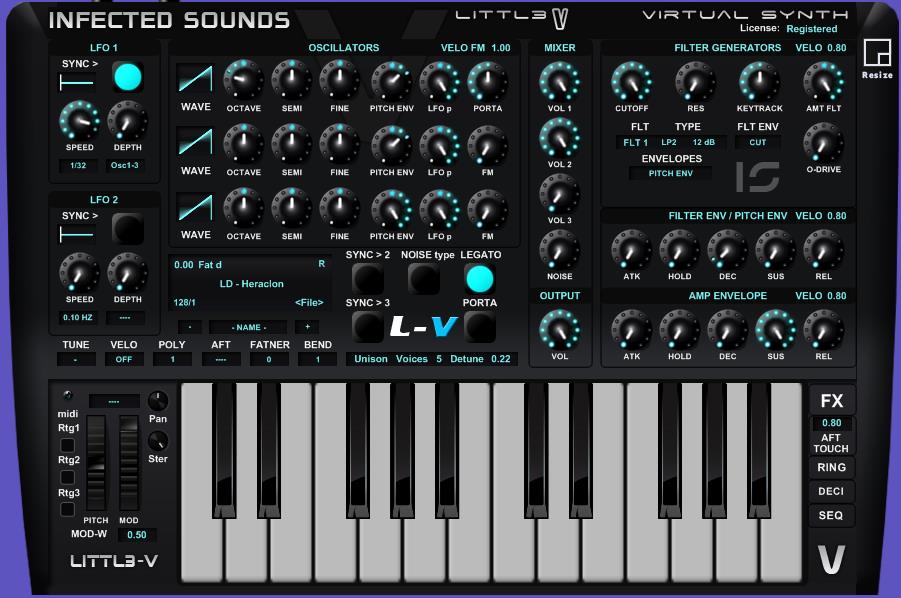Disable the LEGATO button
The height and width of the screenshot is (598, 901).
pos(480,279)
